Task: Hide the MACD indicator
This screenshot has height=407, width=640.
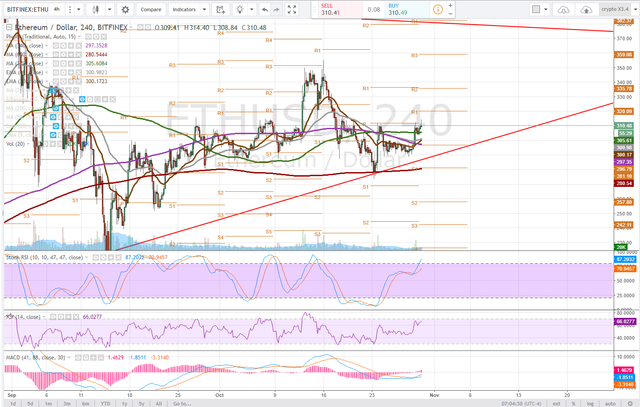Action: pos(78,358)
